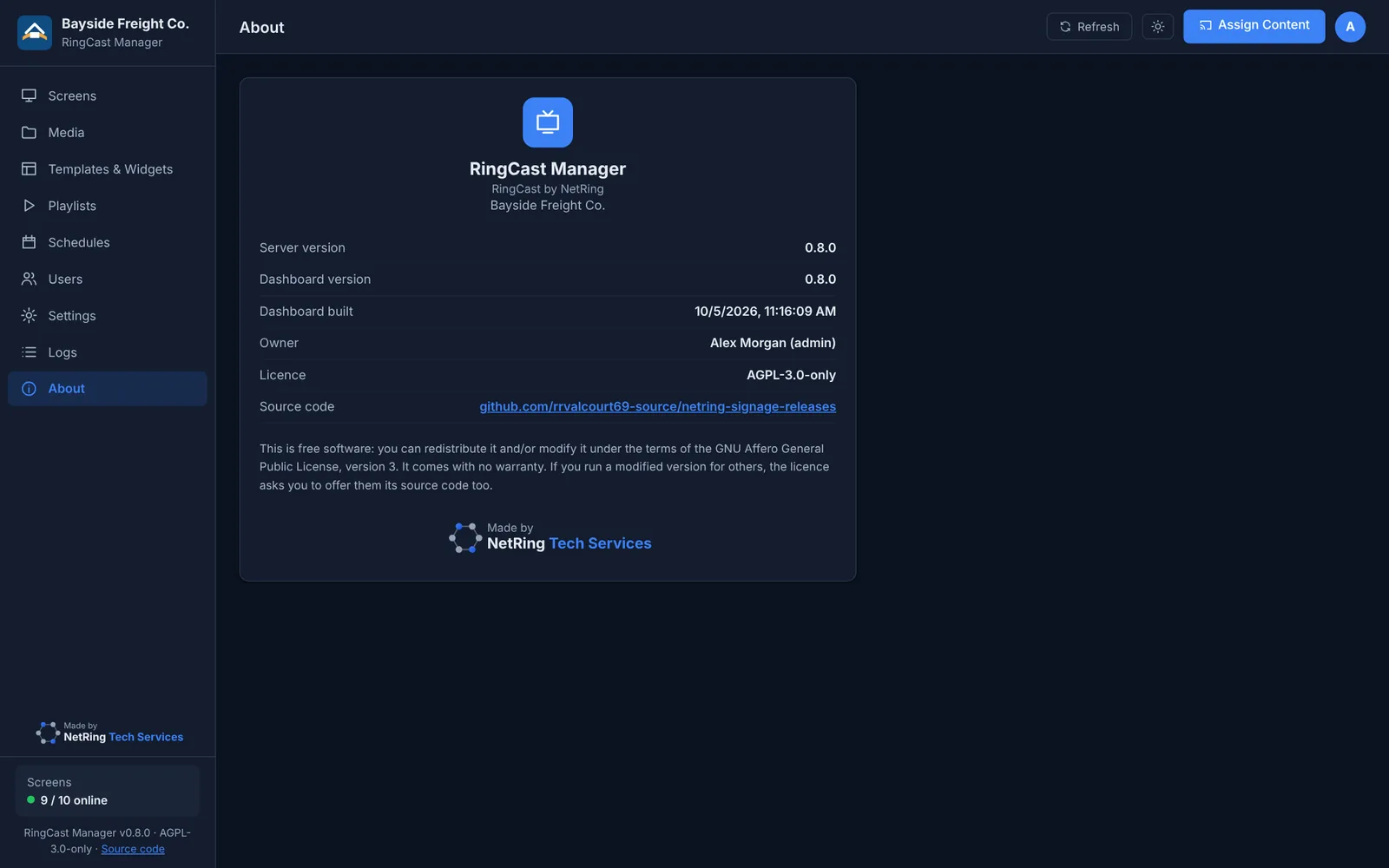Click the blue TV icon above RingCast Manager

(x=548, y=122)
